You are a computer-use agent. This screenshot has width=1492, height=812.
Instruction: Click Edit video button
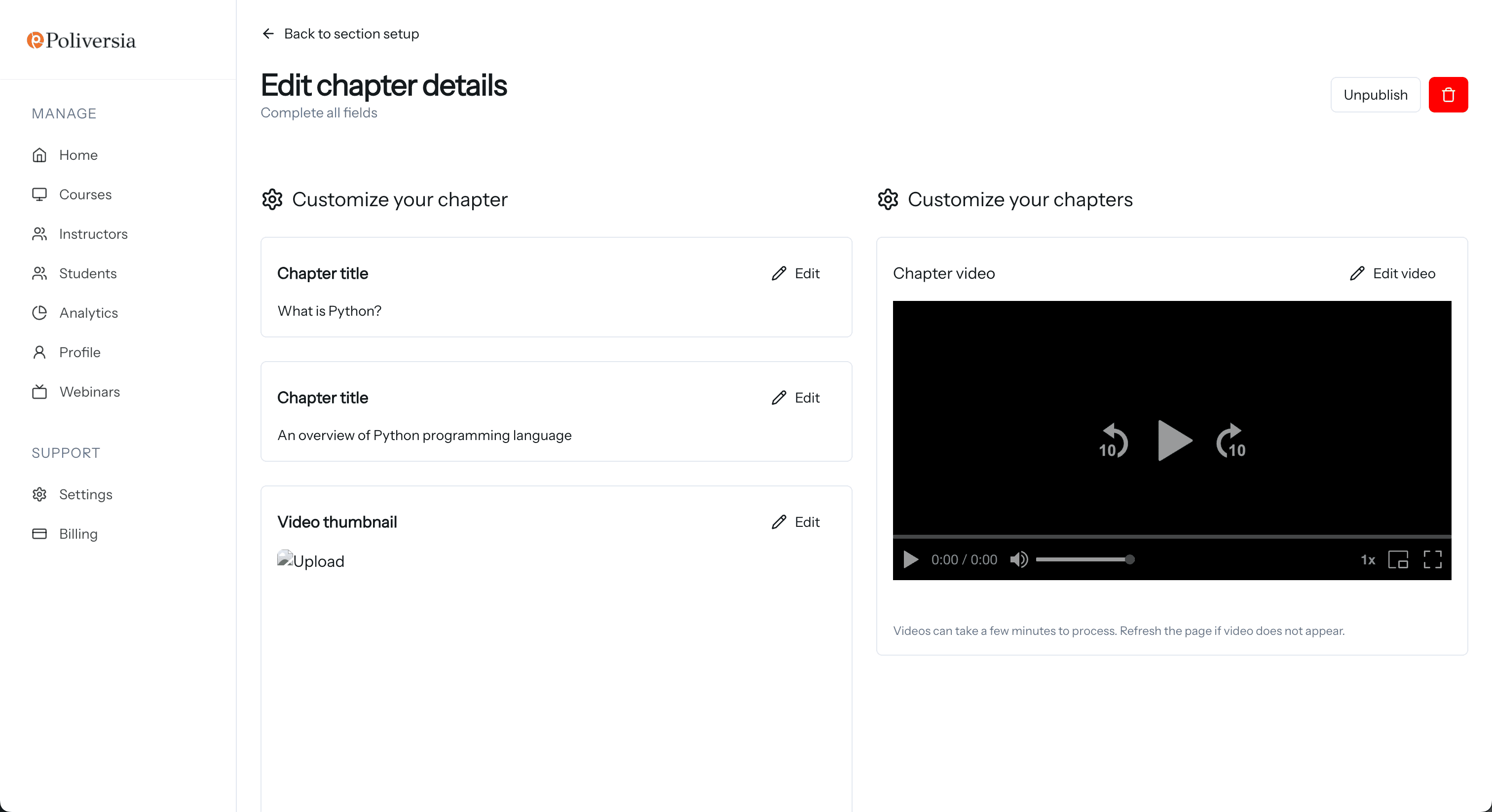click(1392, 273)
